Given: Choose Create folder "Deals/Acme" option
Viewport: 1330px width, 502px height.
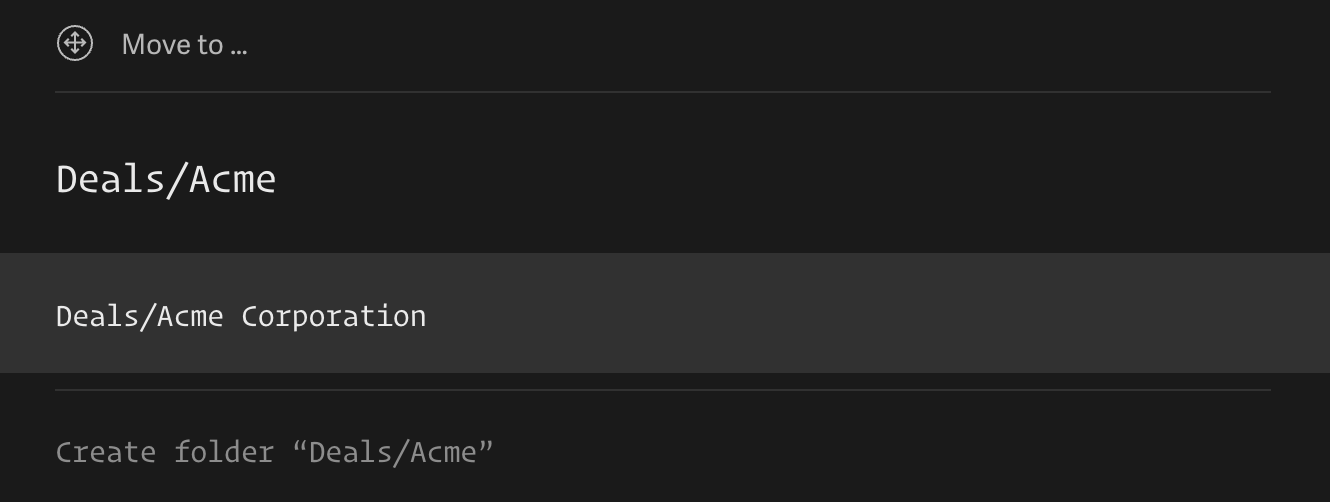Looking at the screenshot, I should [275, 452].
